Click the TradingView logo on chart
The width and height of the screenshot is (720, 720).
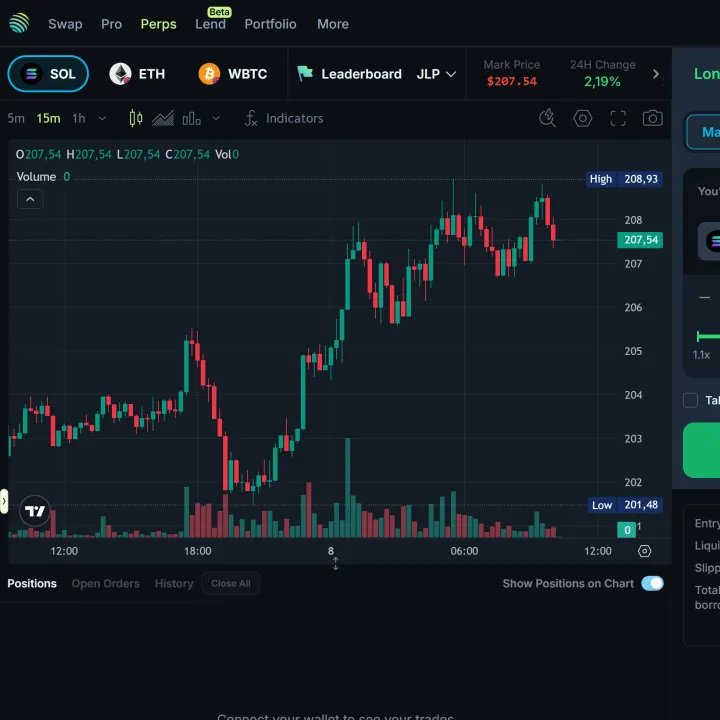coord(35,510)
